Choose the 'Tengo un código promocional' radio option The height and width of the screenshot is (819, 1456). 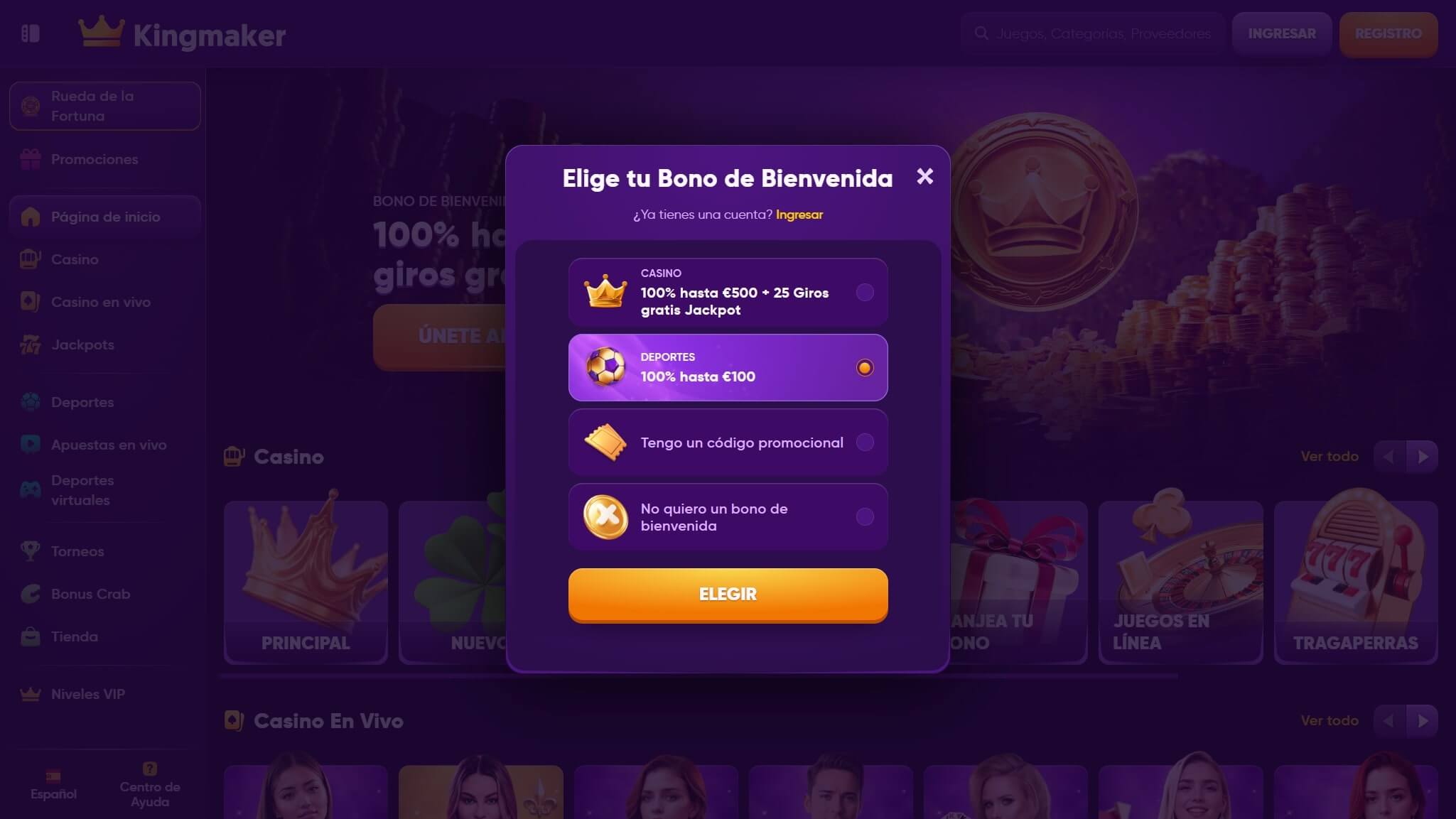[x=865, y=443]
